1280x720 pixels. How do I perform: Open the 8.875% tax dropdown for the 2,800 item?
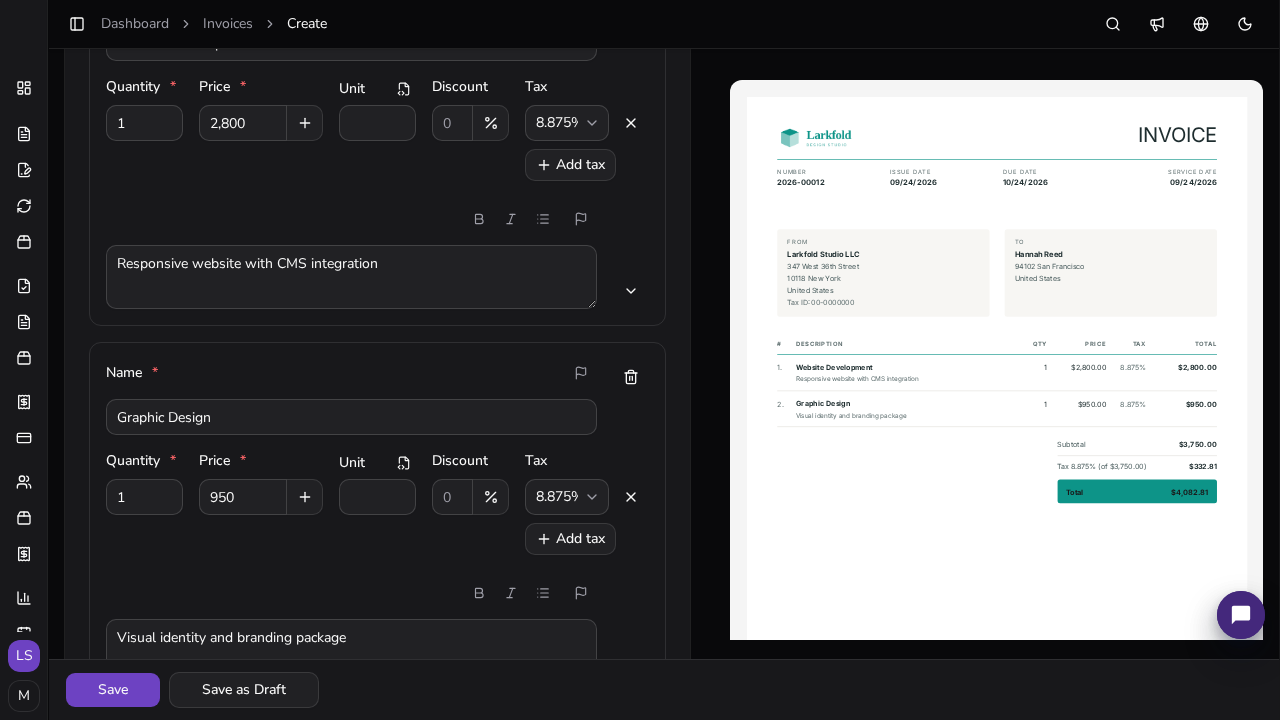[567, 123]
